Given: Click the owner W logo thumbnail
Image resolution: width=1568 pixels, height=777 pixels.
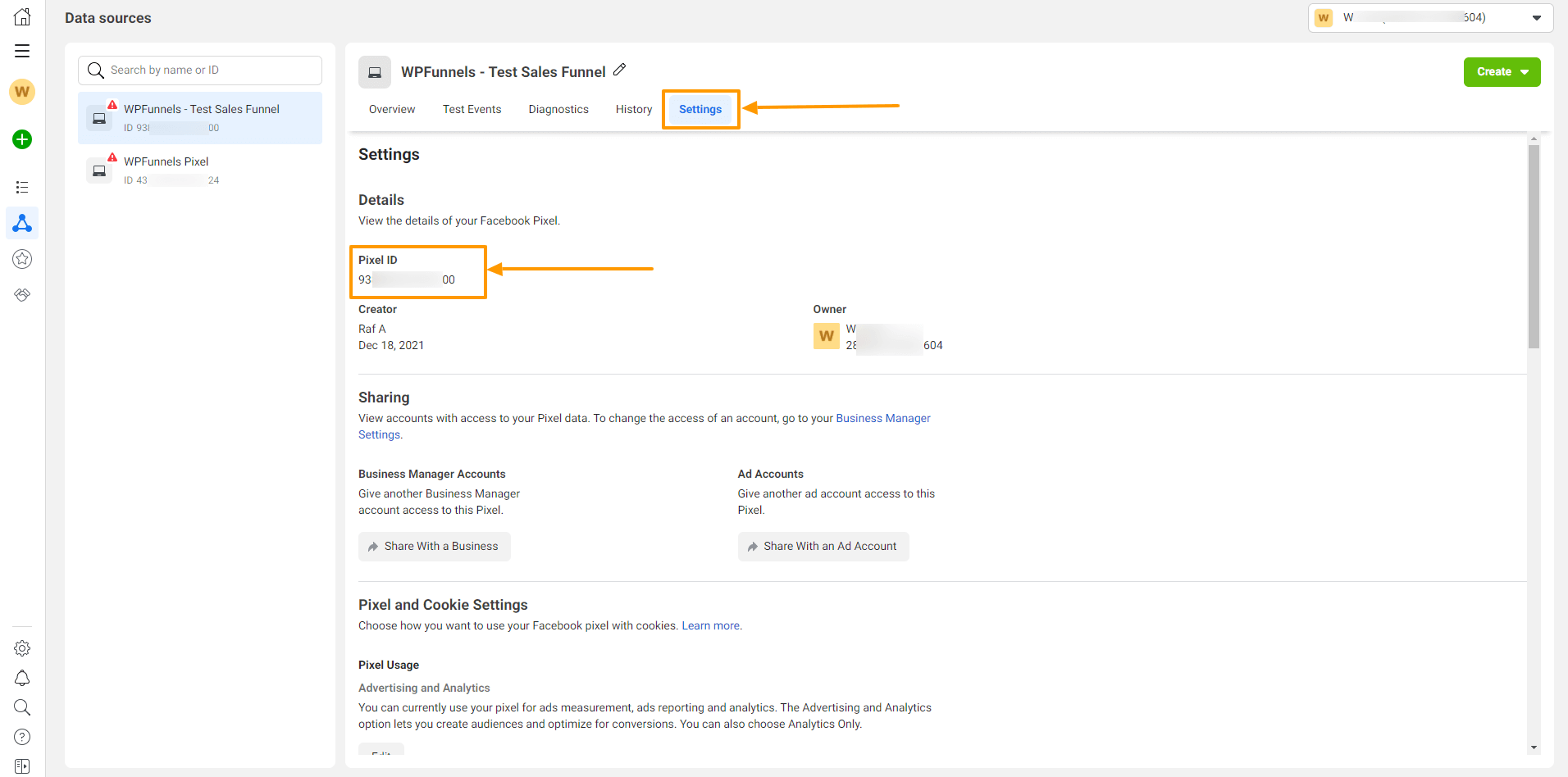Looking at the screenshot, I should tap(827, 336).
